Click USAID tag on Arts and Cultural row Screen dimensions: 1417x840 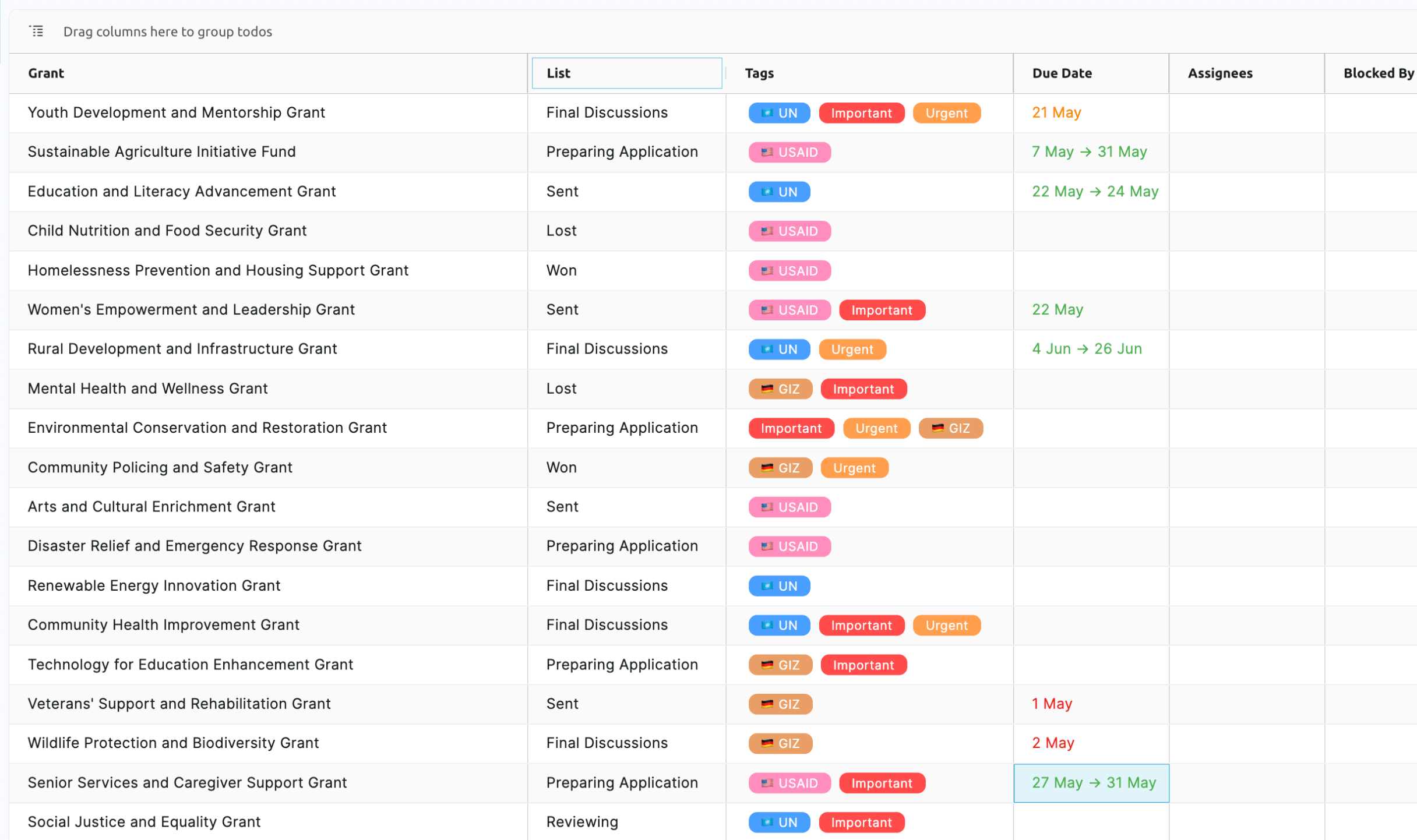coord(789,507)
